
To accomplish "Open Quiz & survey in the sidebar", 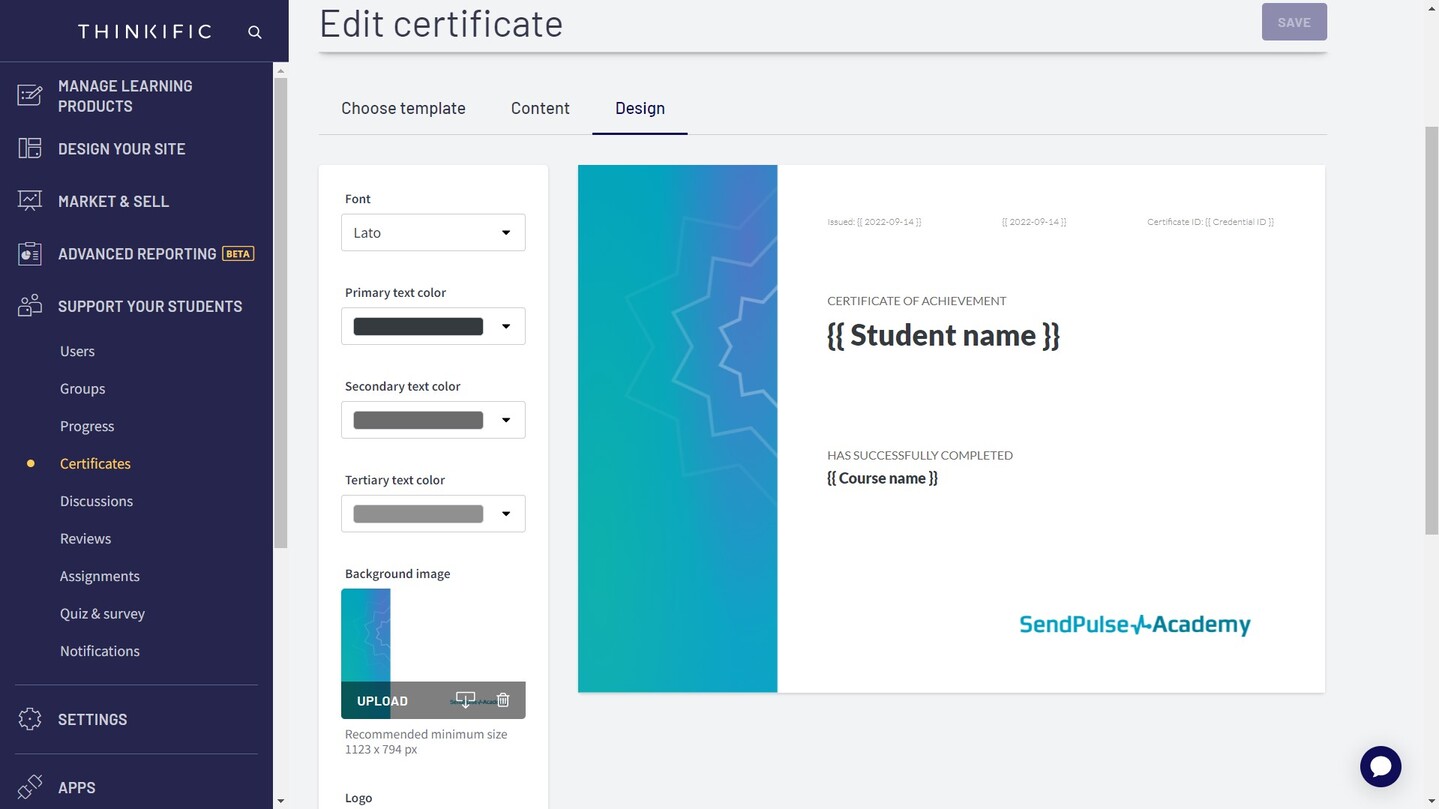I will (x=102, y=613).
